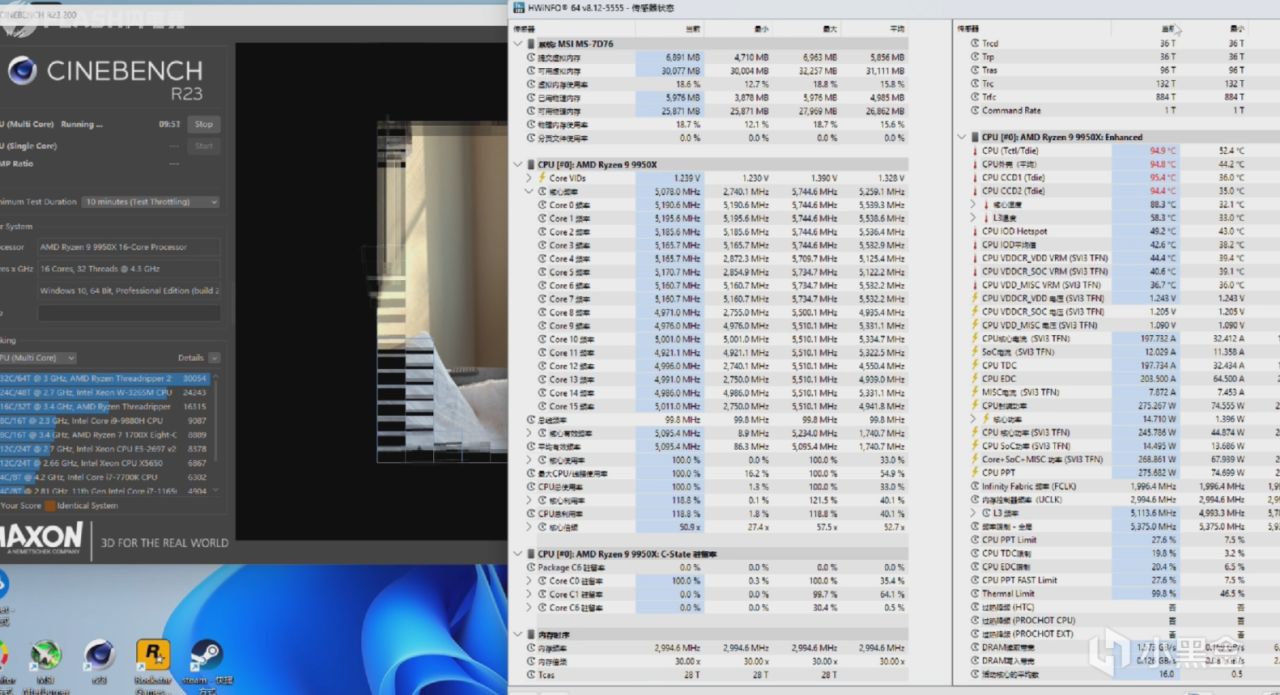
Task: Click the clock icon beside Trcd
Action: pyautogui.click(x=974, y=43)
